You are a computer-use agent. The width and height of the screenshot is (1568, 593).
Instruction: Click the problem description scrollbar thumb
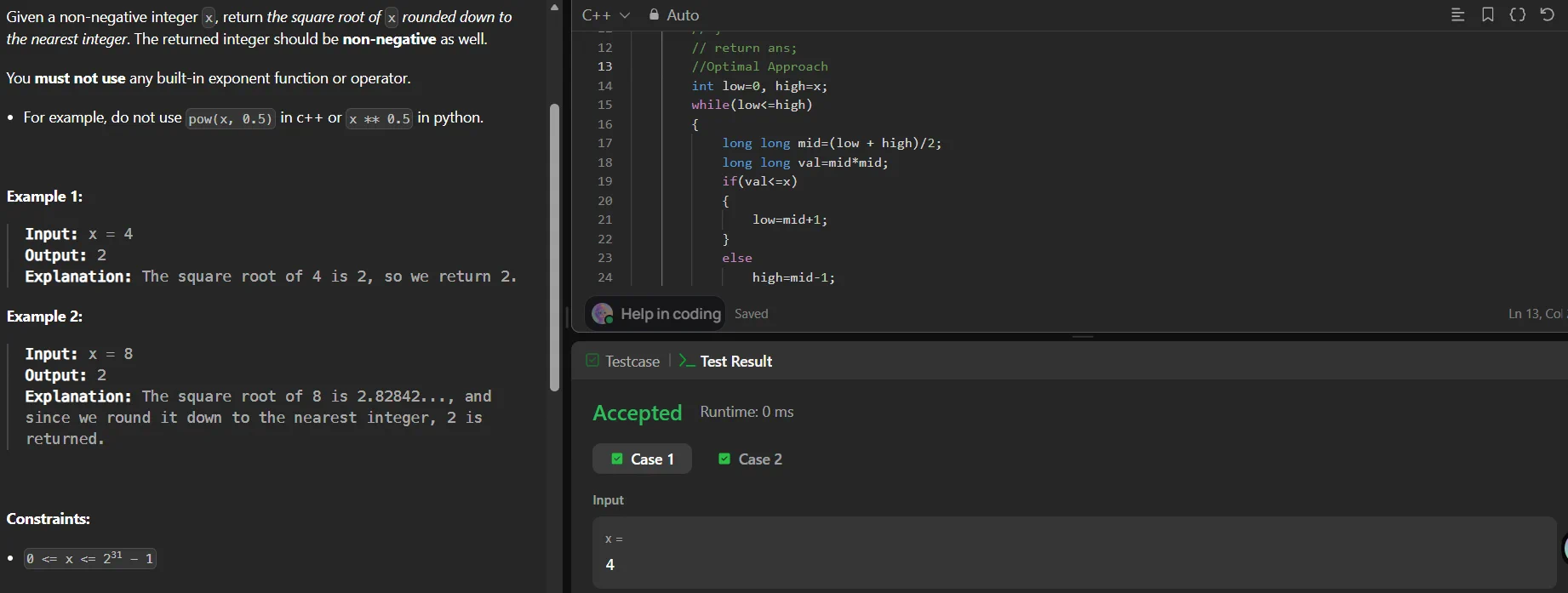point(554,247)
